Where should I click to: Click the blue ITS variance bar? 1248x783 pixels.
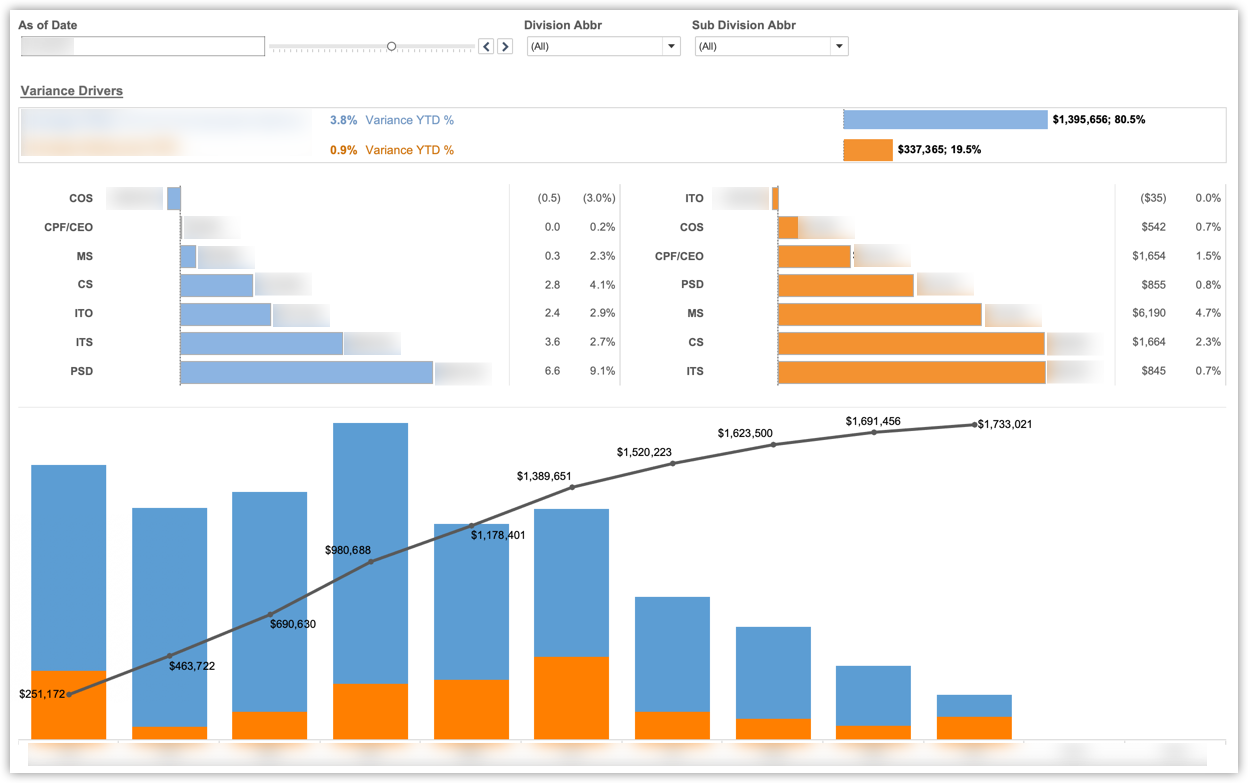click(261, 343)
